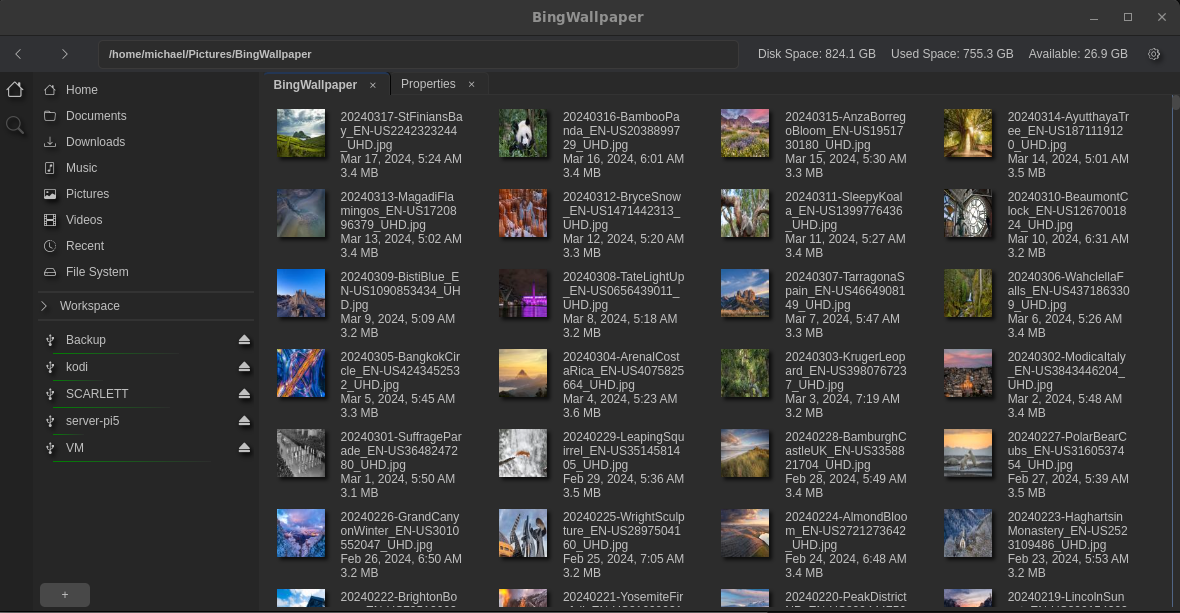Select the BryceSnow thumbnail
1180x613 pixels.
(x=523, y=213)
